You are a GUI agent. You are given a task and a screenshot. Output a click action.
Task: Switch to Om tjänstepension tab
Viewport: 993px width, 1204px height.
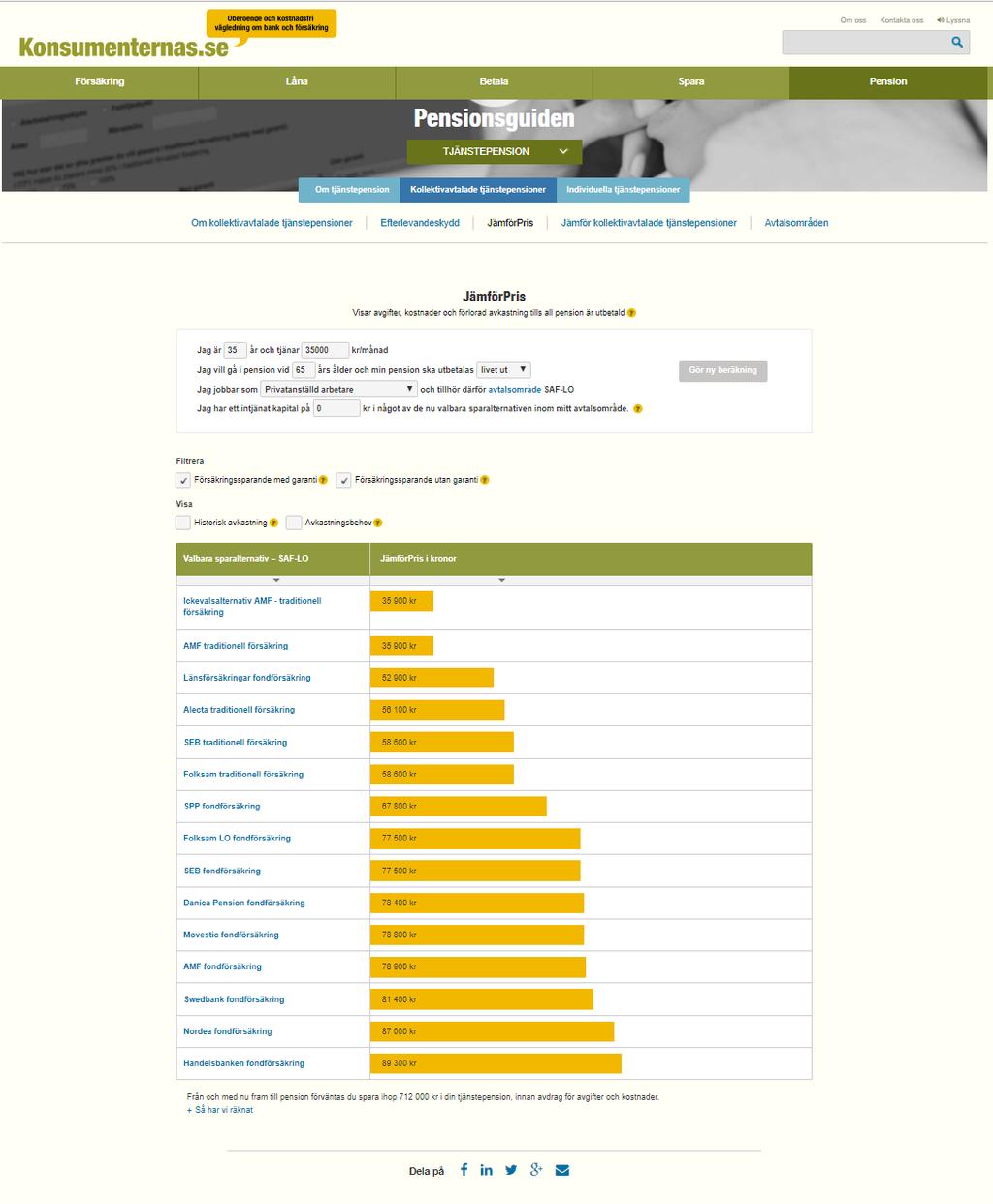click(351, 190)
